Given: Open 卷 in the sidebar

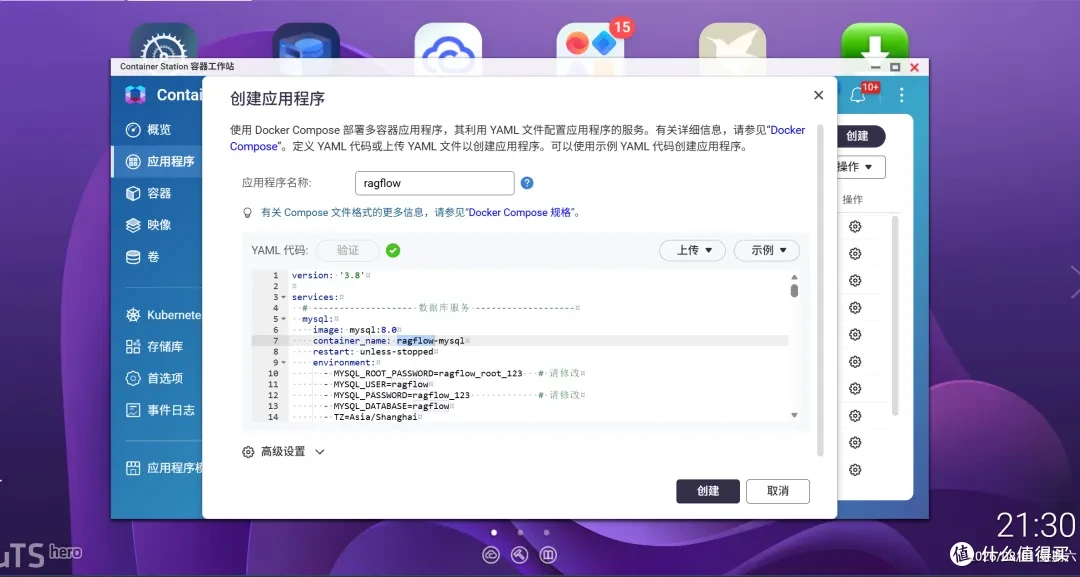Looking at the screenshot, I should [153, 257].
